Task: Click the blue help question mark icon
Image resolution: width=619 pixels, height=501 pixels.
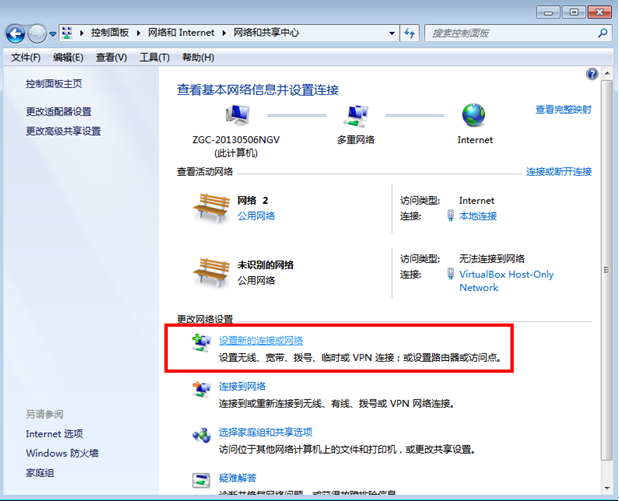Action: [592, 74]
